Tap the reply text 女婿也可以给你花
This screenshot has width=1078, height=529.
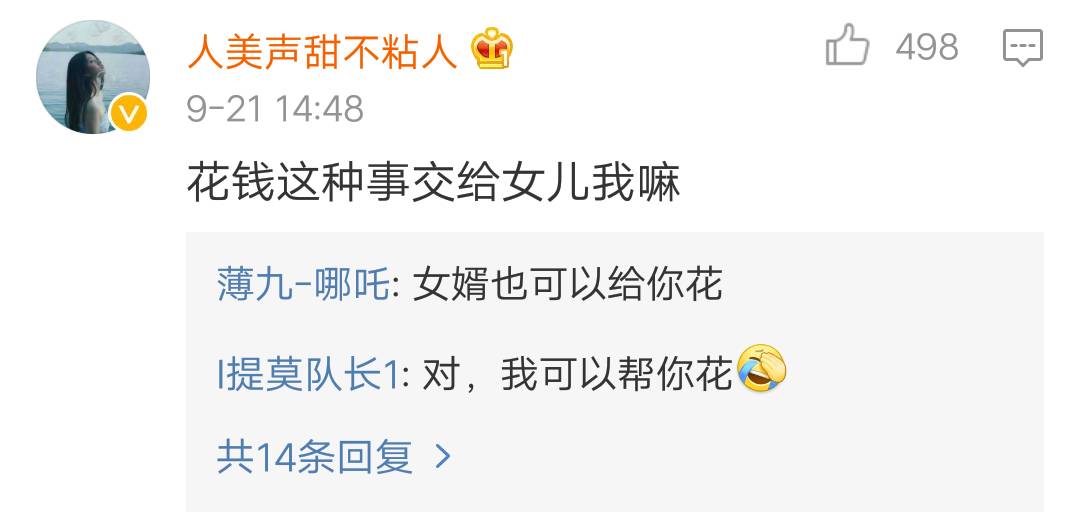point(568,284)
